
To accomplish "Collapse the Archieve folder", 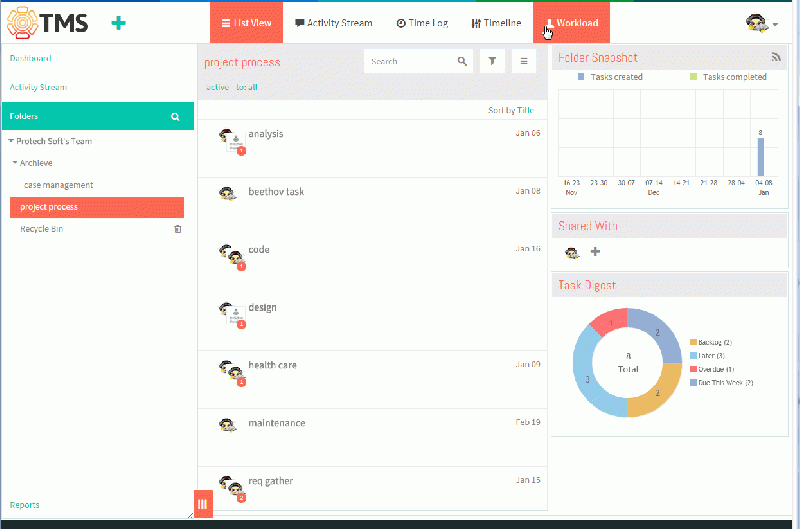I will 15,163.
